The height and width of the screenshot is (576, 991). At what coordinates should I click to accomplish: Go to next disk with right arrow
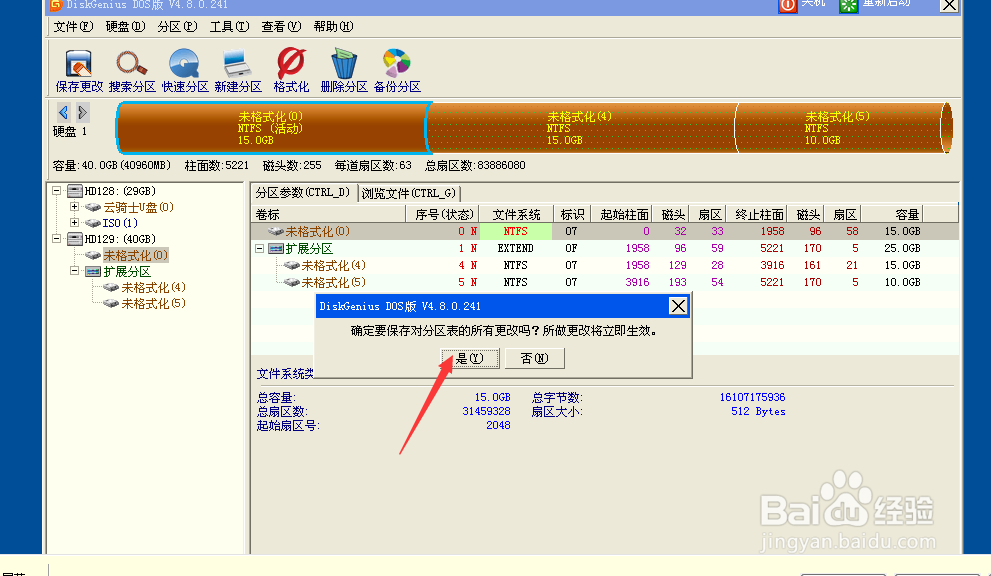point(83,113)
